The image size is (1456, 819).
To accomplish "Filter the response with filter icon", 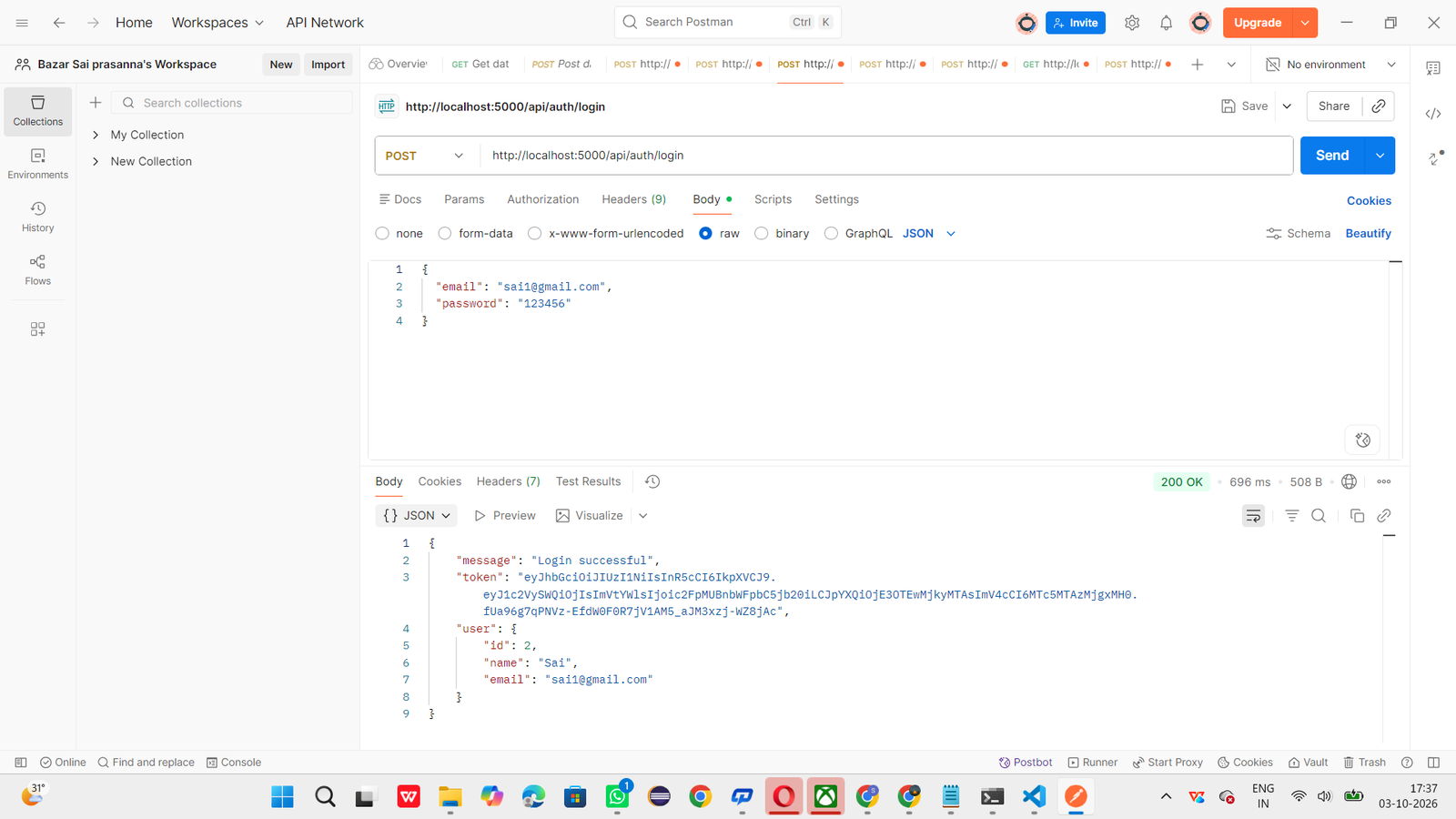I will (x=1291, y=516).
